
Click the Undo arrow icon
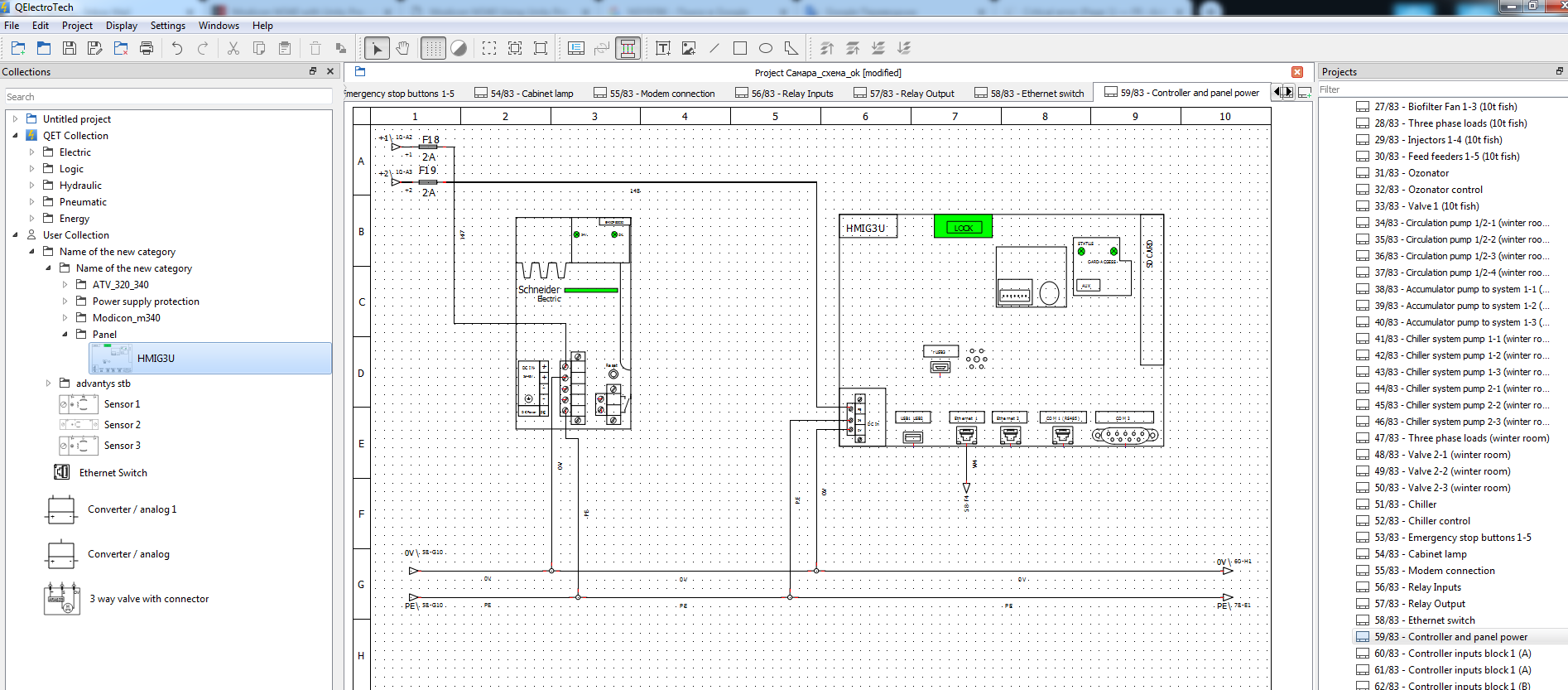177,48
